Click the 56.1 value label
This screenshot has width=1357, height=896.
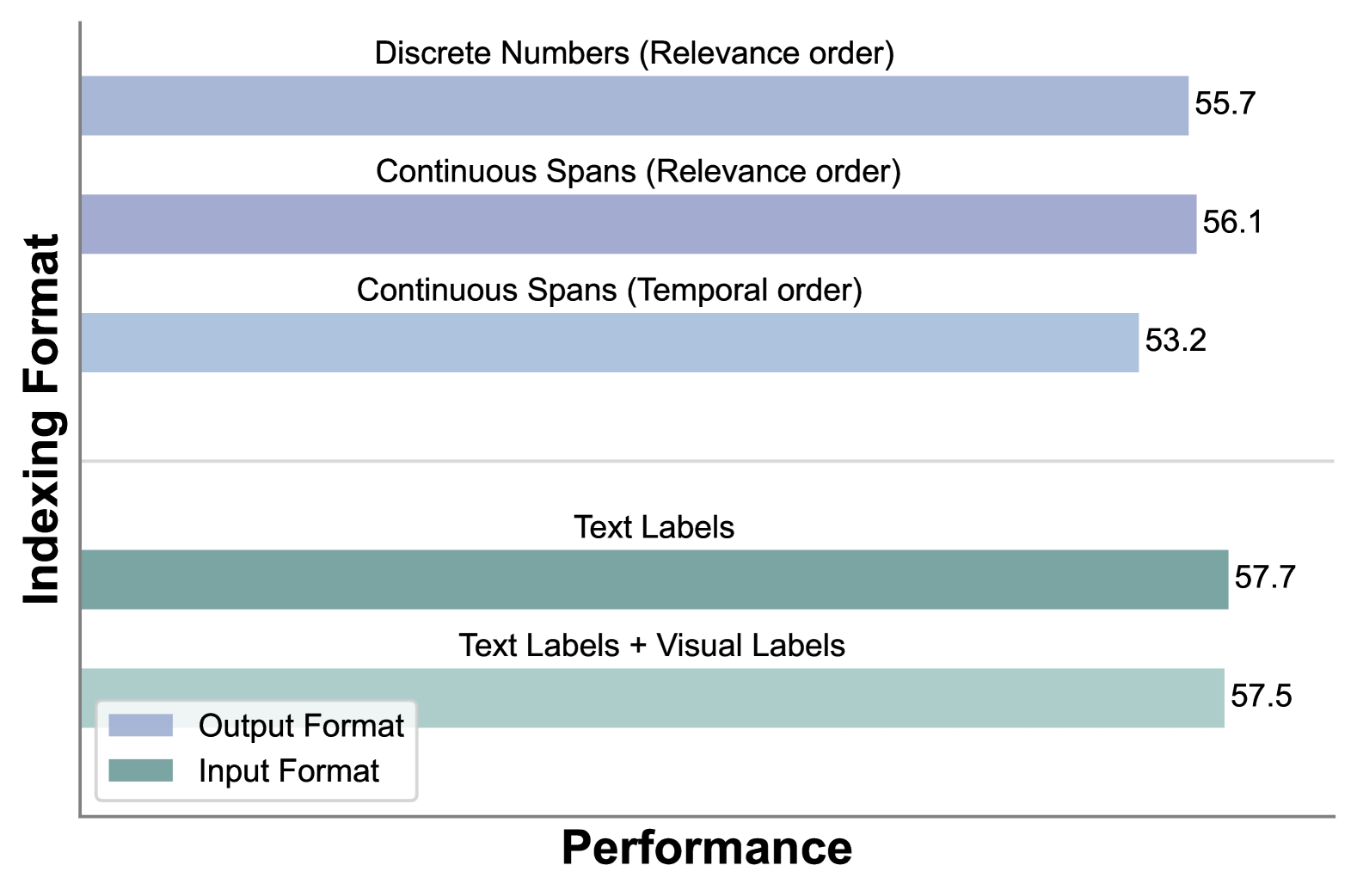coord(1232,223)
